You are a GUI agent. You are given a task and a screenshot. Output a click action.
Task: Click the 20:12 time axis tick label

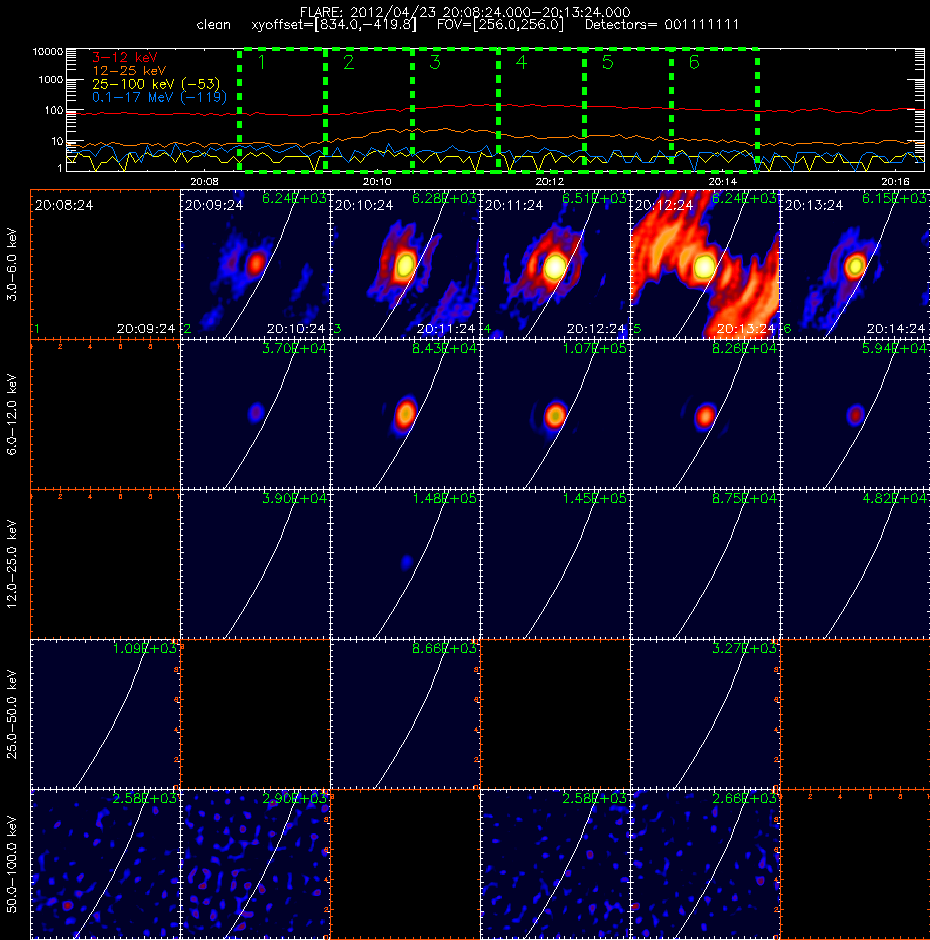(550, 182)
